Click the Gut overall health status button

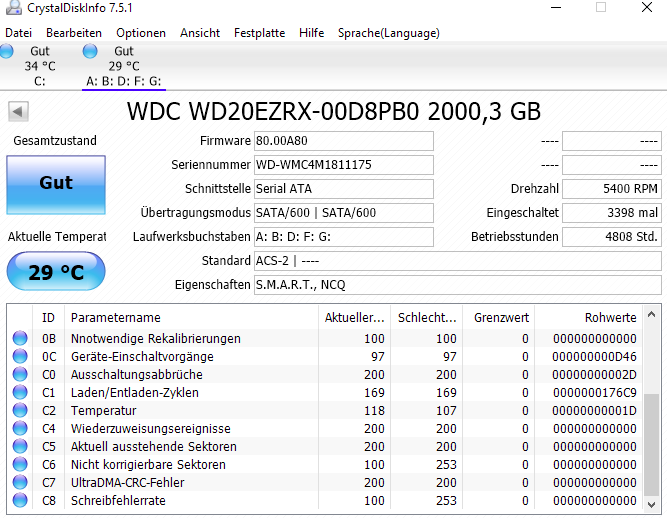pyautogui.click(x=56, y=185)
